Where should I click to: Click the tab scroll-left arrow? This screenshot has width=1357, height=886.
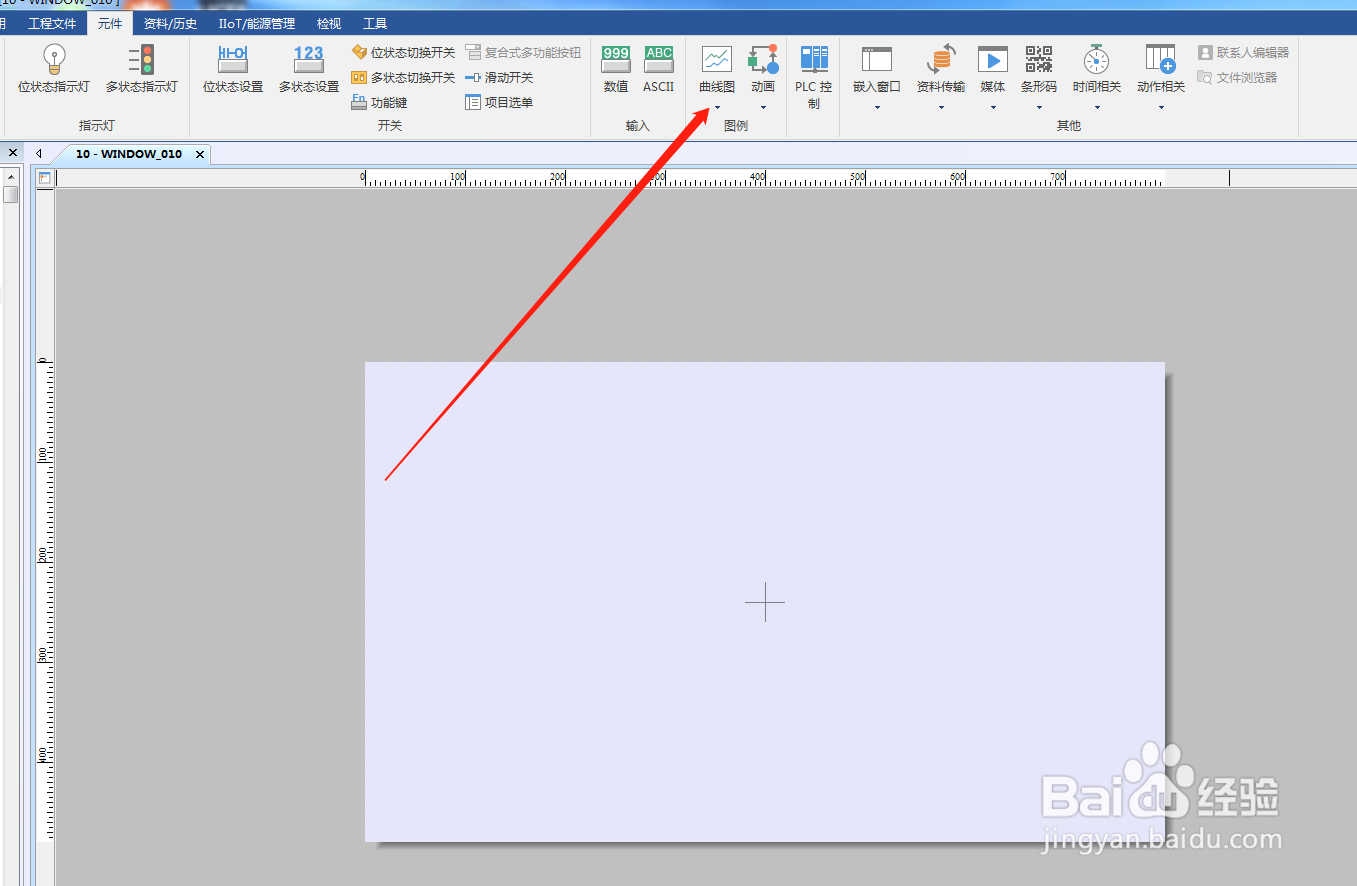[38, 154]
